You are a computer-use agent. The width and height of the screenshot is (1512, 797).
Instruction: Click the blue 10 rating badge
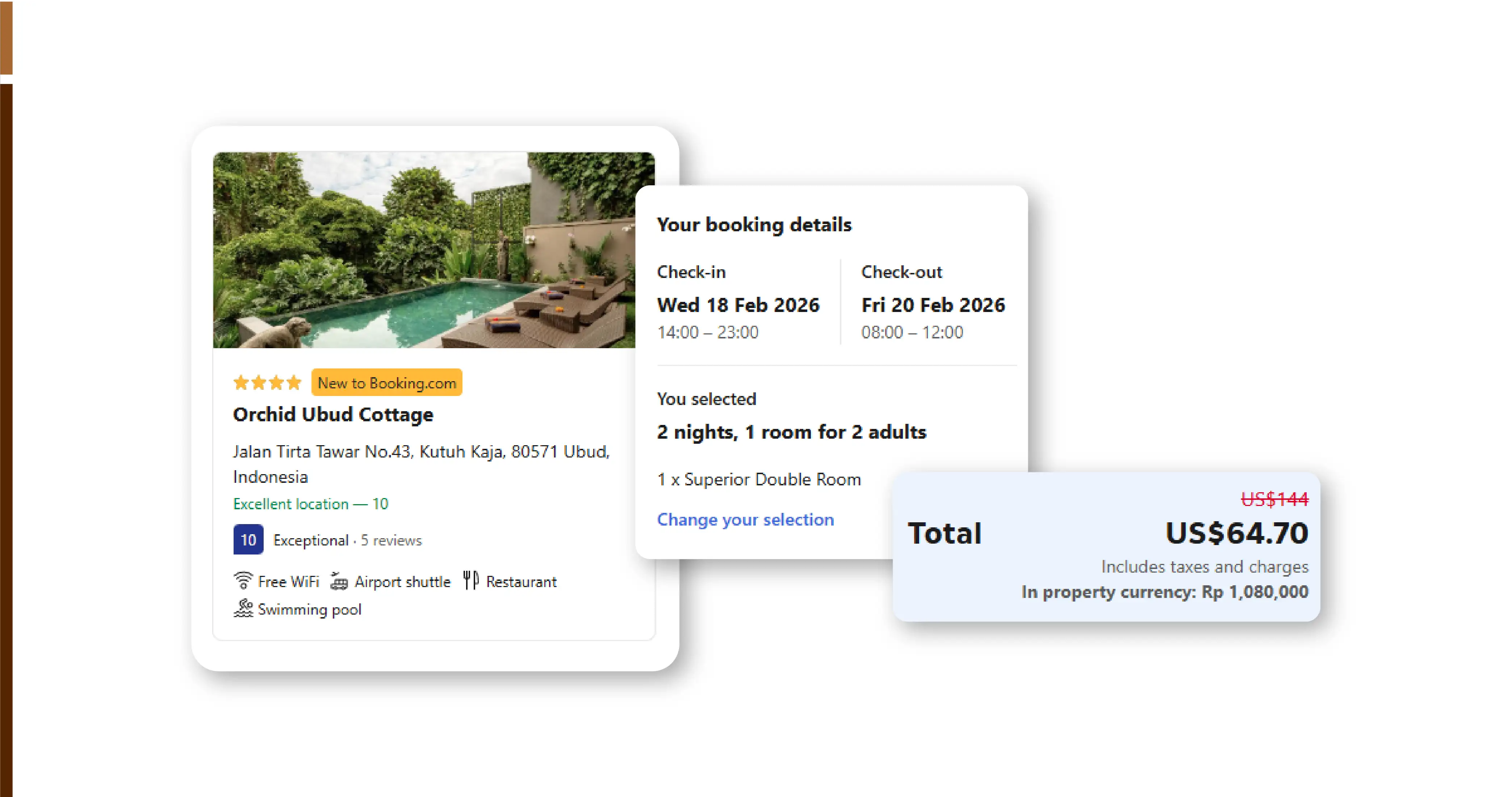click(248, 540)
